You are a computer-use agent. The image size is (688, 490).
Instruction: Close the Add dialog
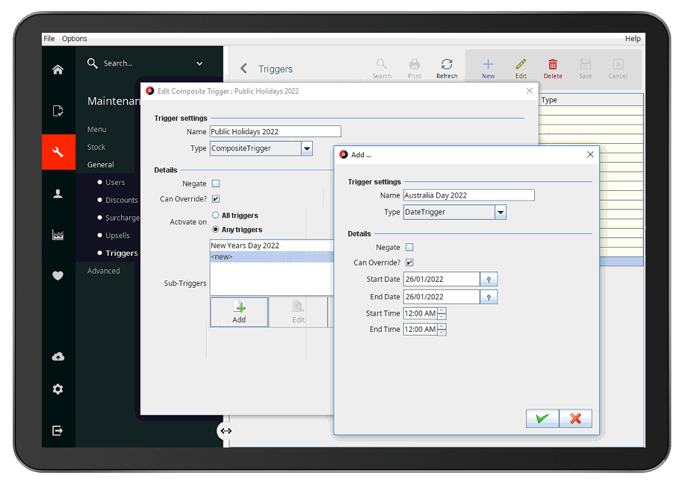pyautogui.click(x=590, y=154)
